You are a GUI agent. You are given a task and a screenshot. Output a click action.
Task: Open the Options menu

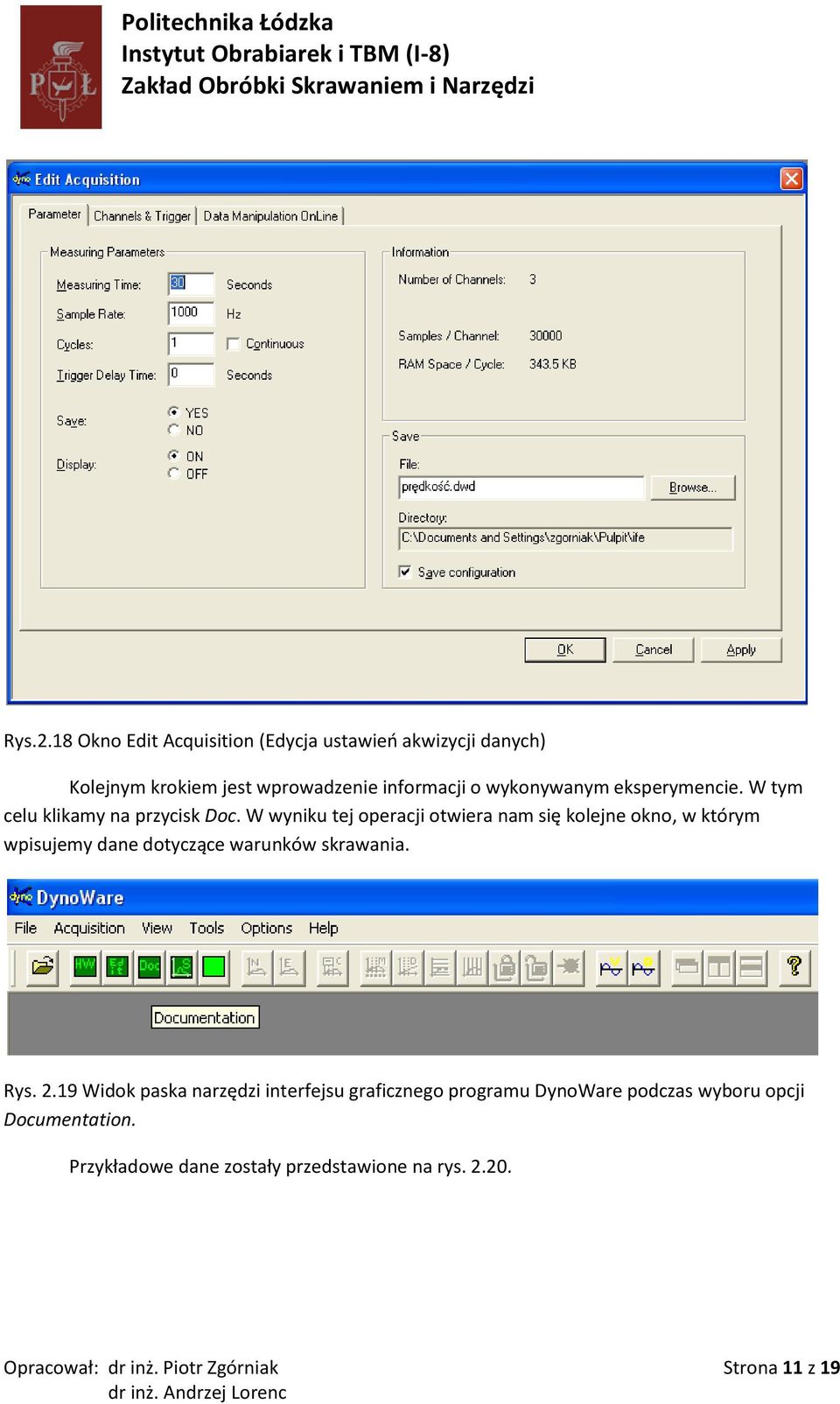[x=267, y=928]
